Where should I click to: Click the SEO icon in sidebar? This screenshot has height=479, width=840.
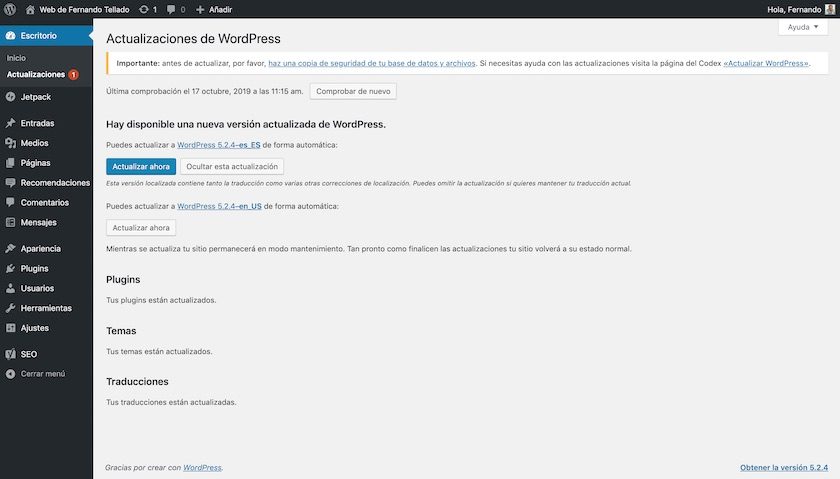point(11,354)
